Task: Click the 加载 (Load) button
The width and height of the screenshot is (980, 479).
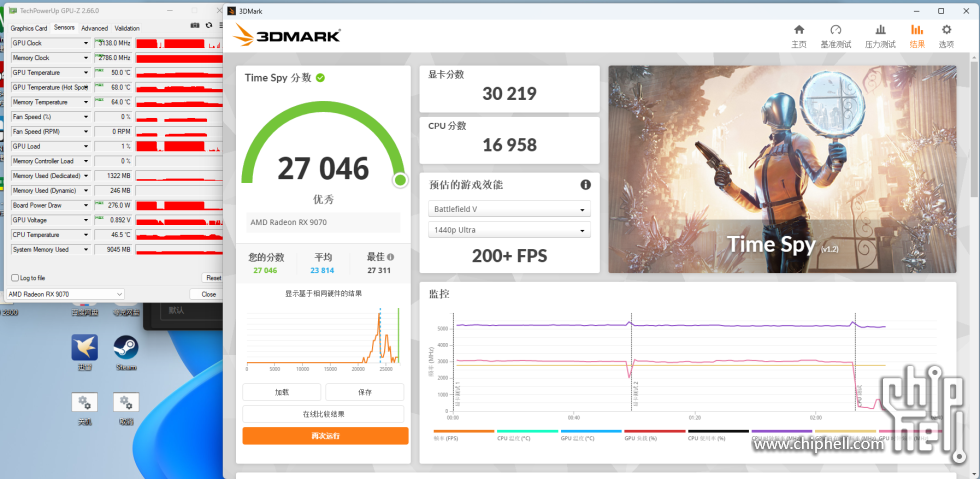Action: 282,392
